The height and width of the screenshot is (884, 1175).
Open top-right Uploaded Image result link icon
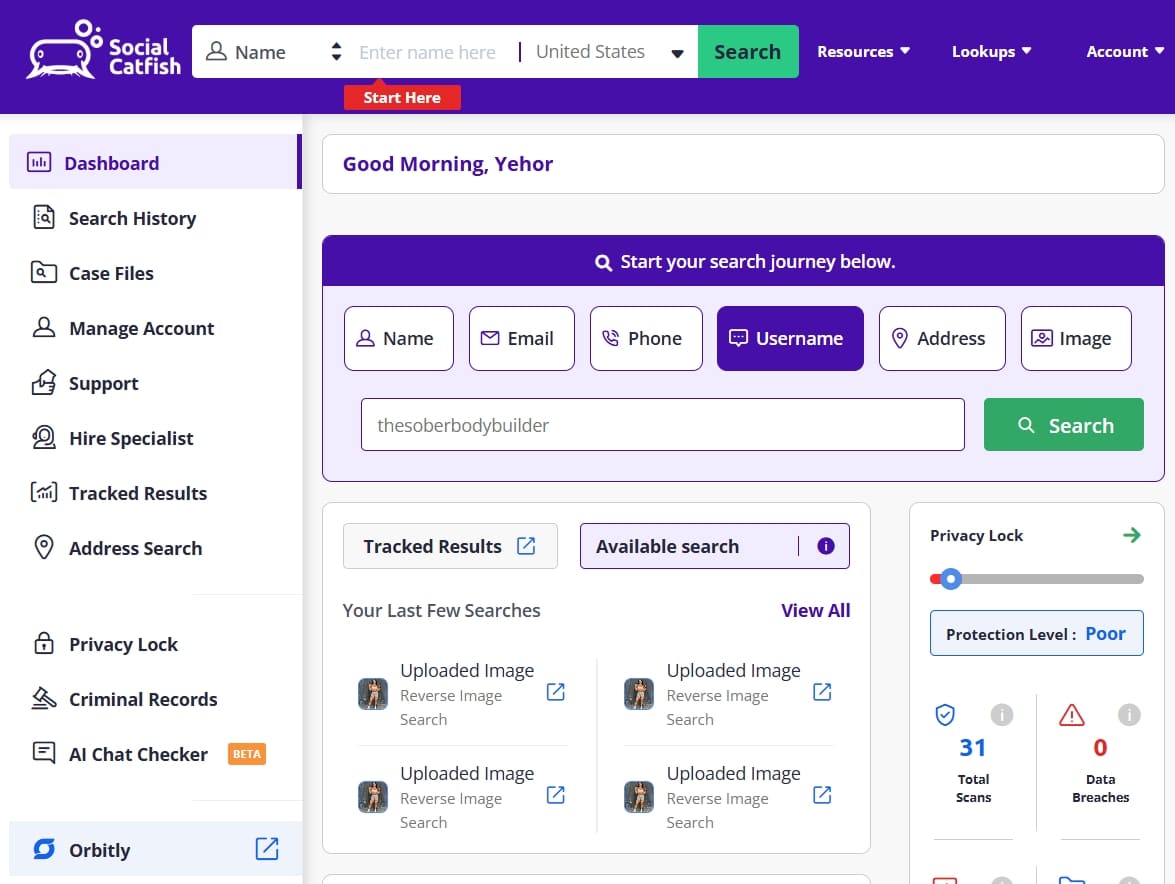[822, 691]
